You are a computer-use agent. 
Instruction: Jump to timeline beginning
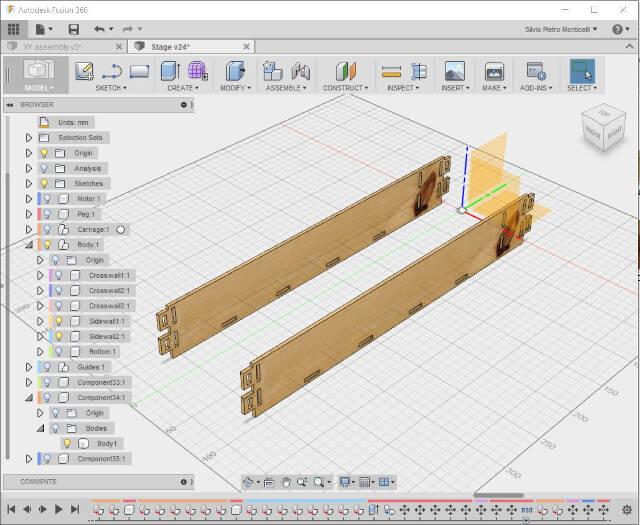[x=11, y=509]
